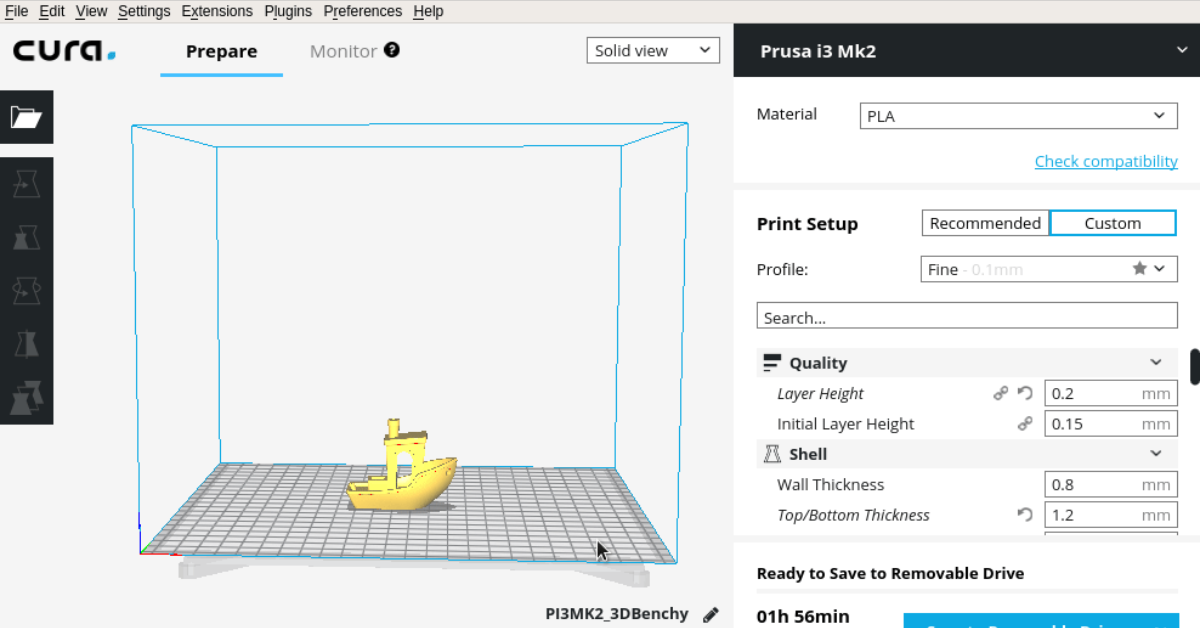Unlink Initial Layer Height via the chain icon
The image size is (1200, 628).
click(1025, 423)
